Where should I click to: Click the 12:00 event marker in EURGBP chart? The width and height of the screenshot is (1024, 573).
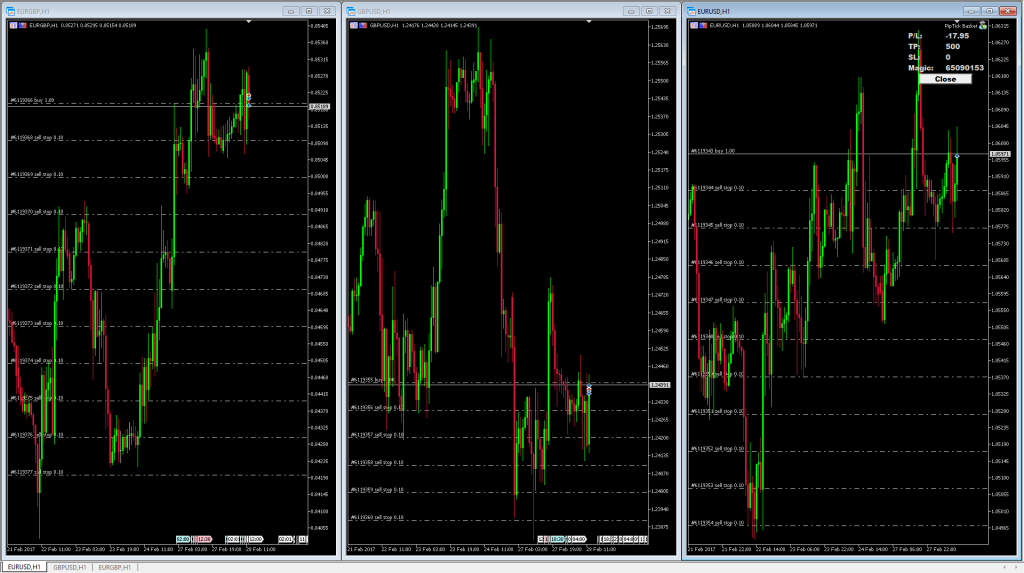(x=255, y=540)
